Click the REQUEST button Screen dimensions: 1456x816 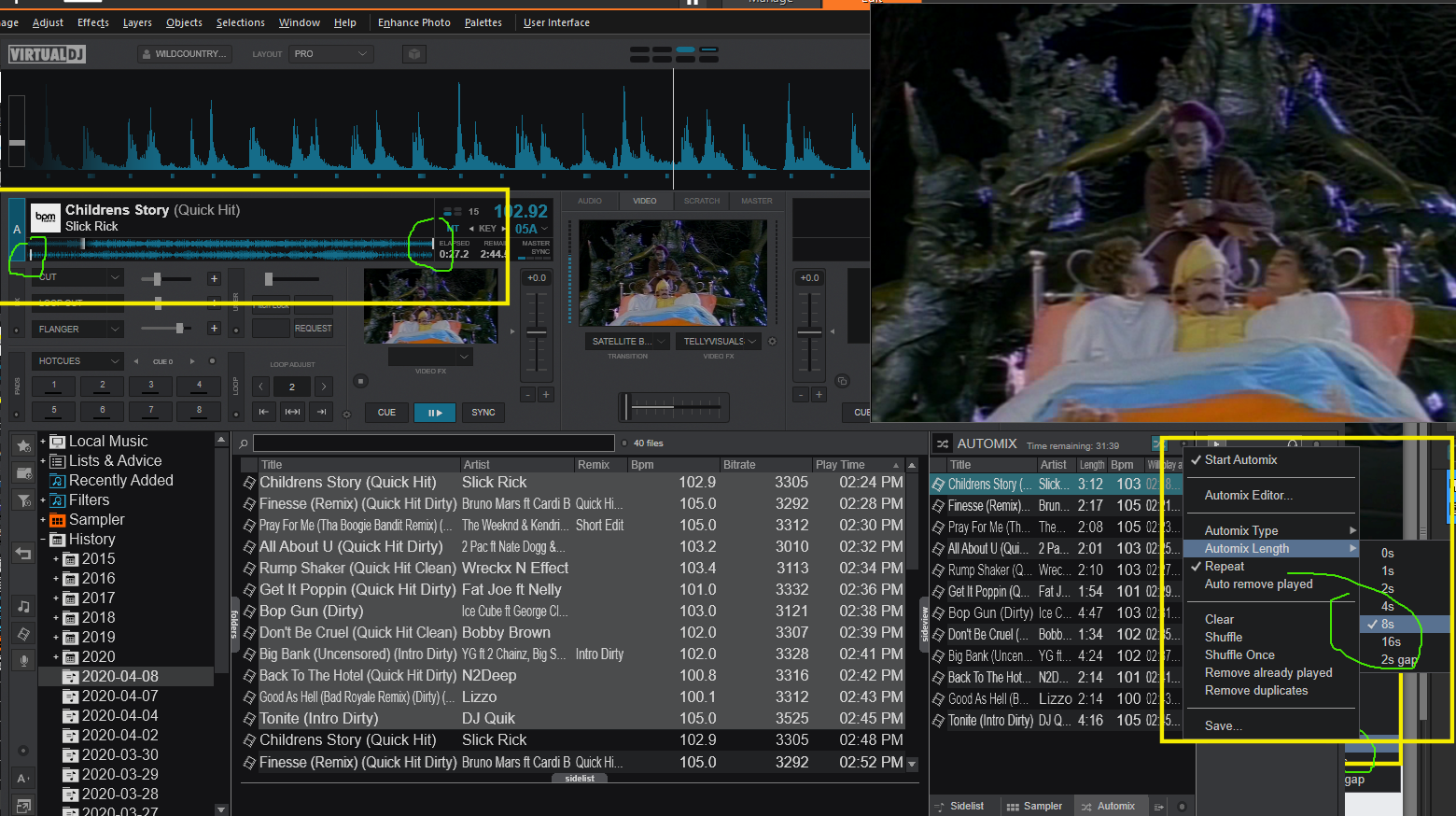313,329
